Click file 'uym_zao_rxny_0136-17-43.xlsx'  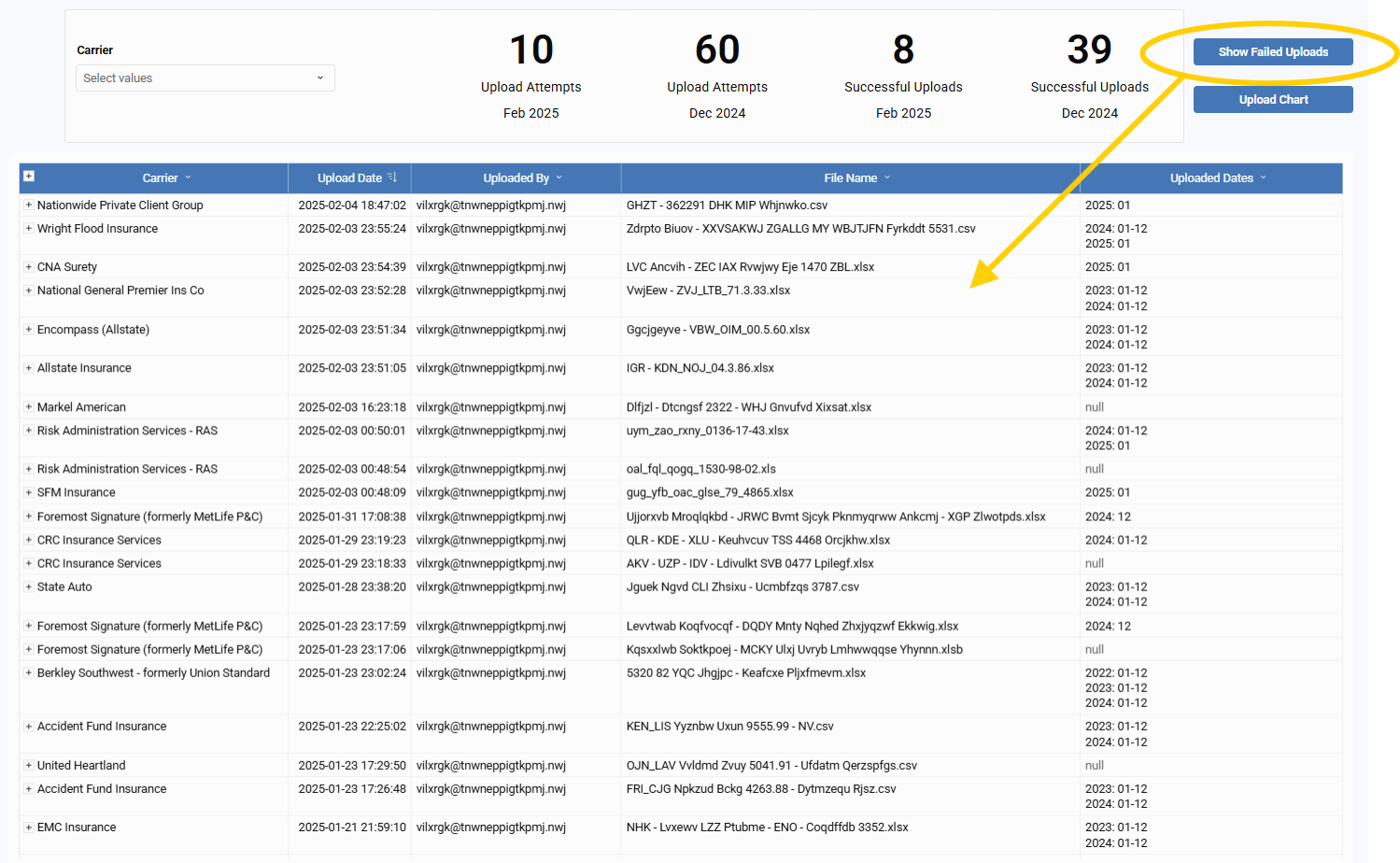click(x=707, y=431)
